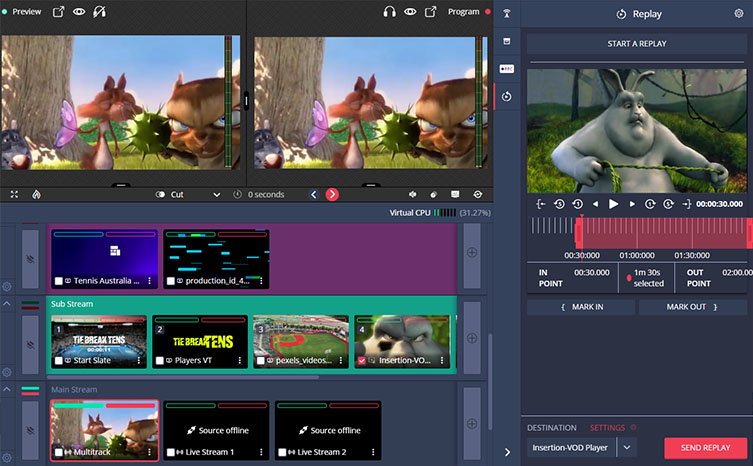Click the IN POINT time 00:30.000

tap(592, 272)
